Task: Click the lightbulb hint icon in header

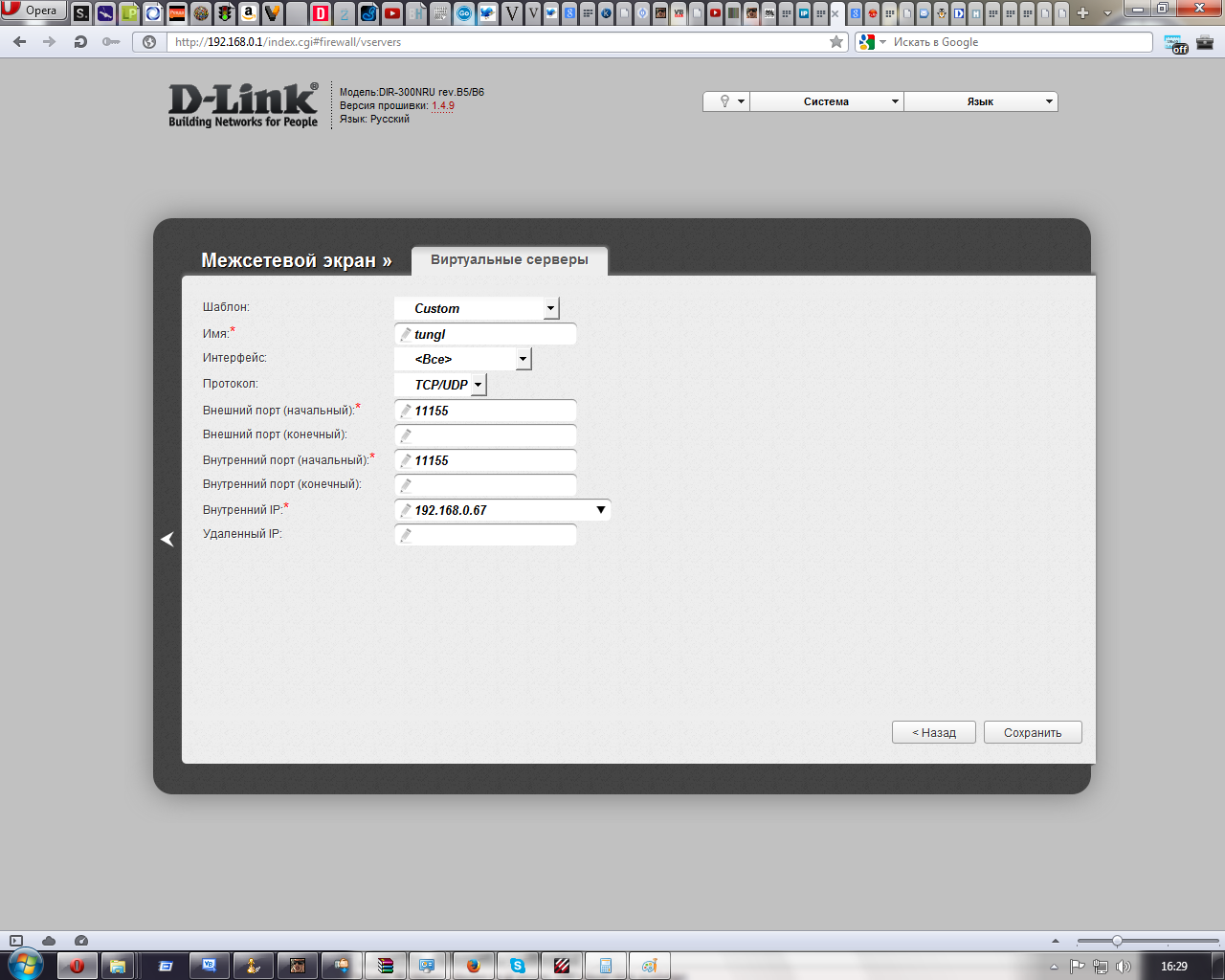Action: pos(725,101)
